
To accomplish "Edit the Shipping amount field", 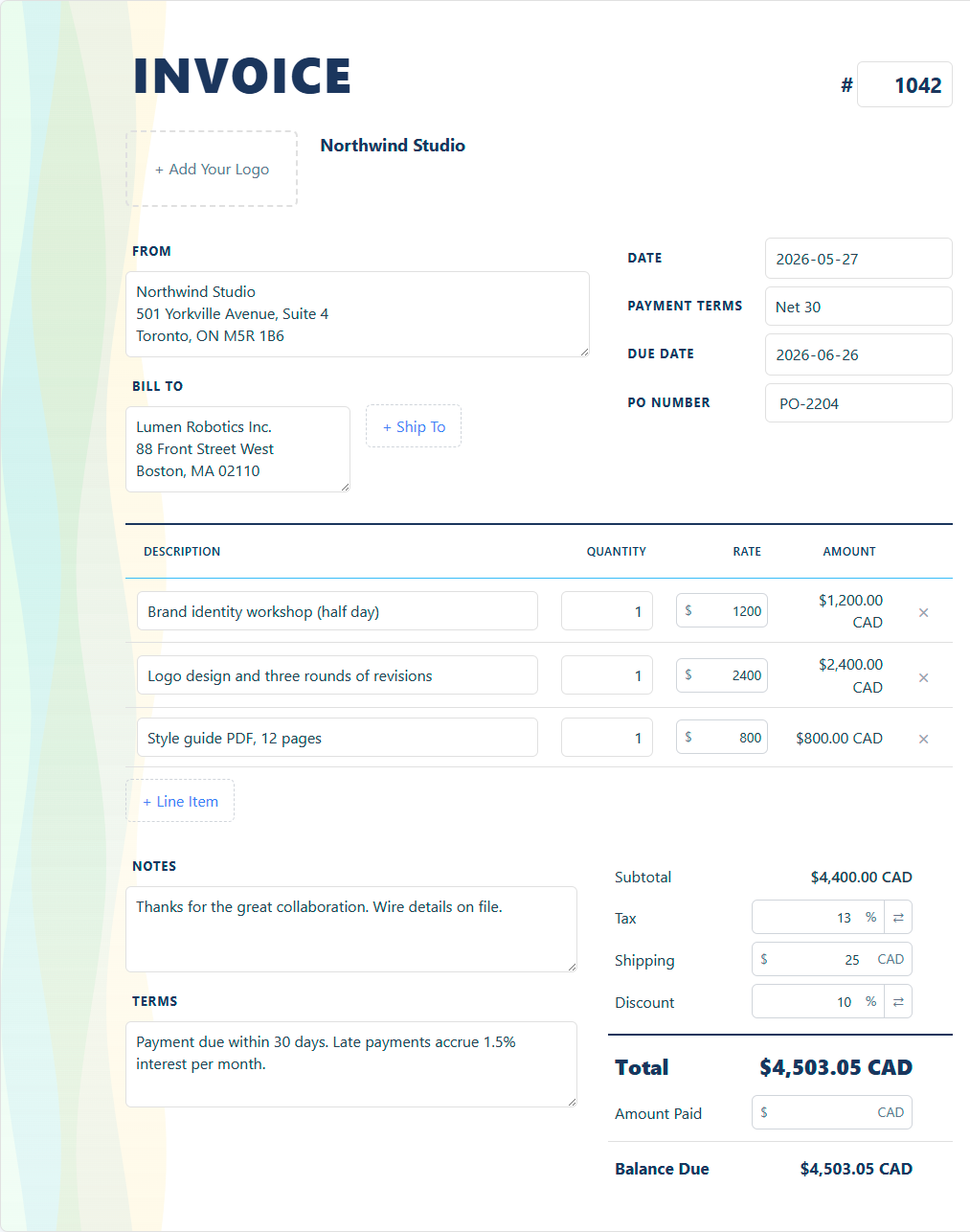I will 832,959.
